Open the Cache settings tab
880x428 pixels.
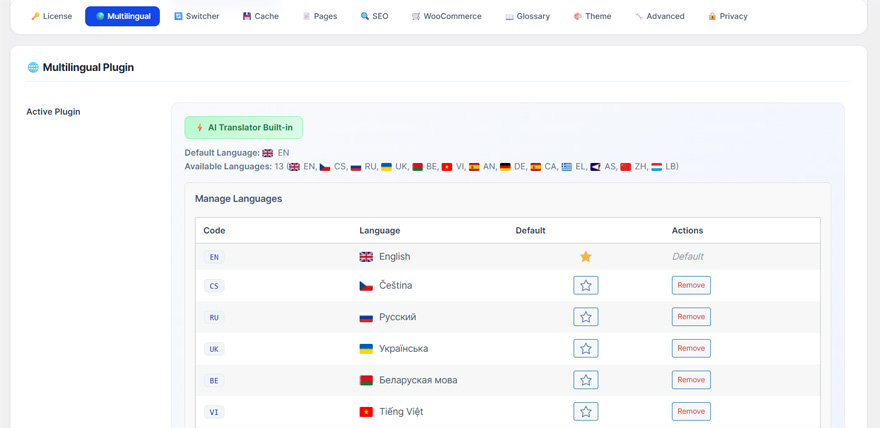coord(260,16)
